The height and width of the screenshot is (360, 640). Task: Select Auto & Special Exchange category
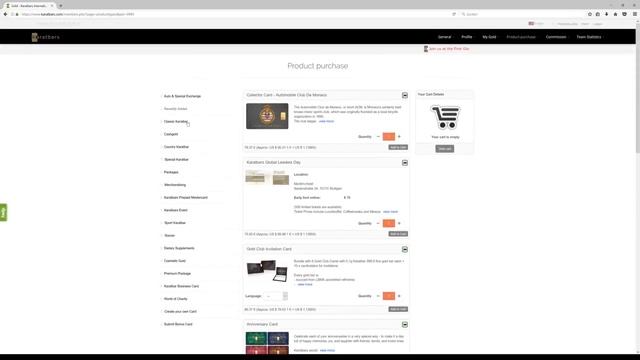(182, 96)
